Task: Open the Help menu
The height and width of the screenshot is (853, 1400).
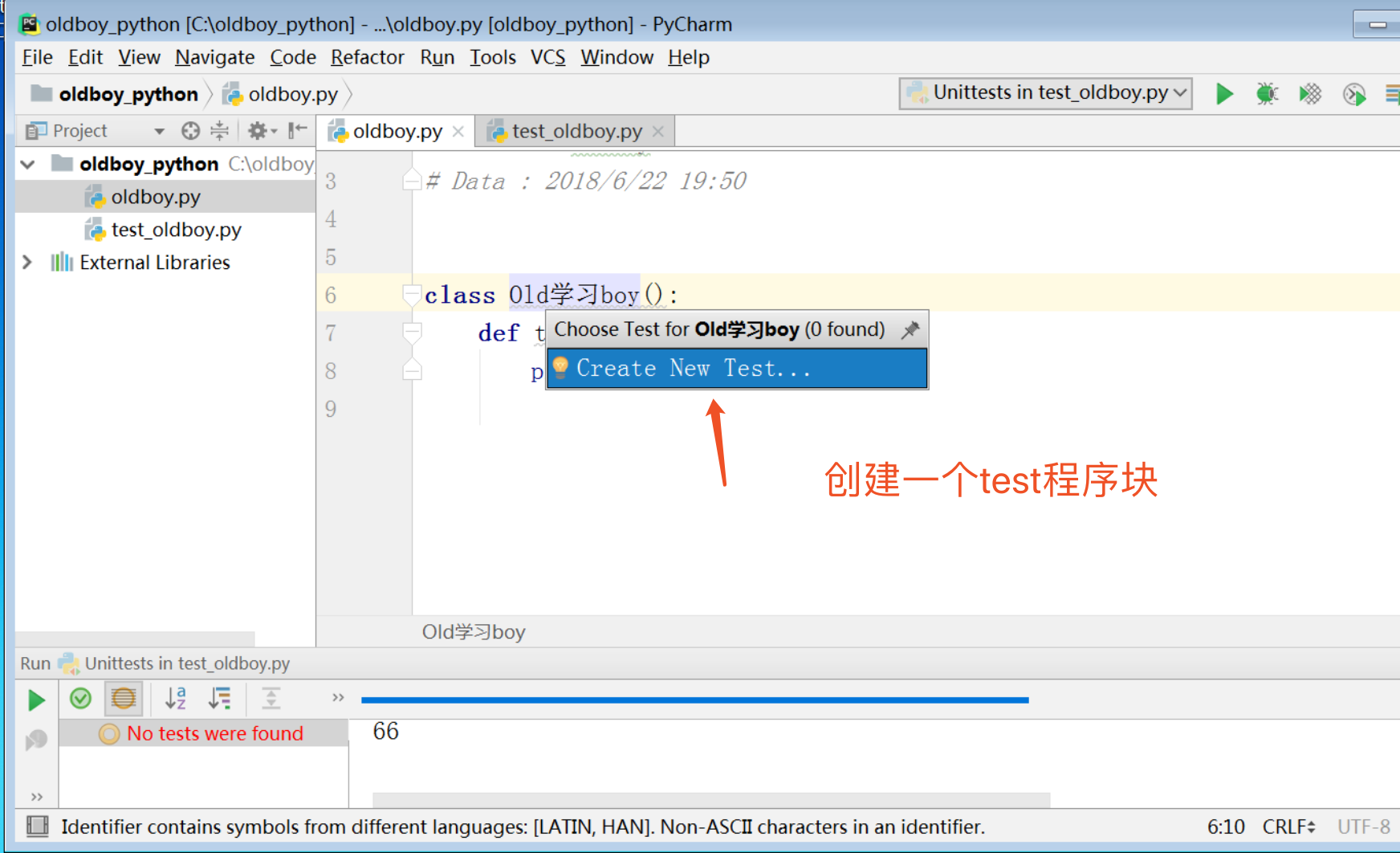Action: pos(688,57)
